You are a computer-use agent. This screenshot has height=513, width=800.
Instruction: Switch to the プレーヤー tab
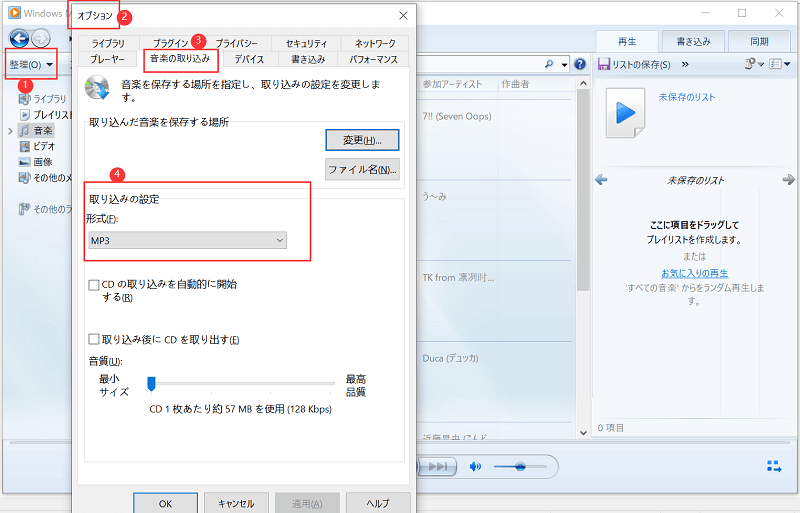pos(108,59)
